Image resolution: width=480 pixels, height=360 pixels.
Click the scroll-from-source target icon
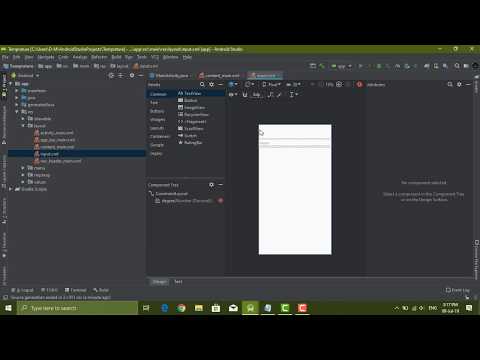click(x=111, y=76)
